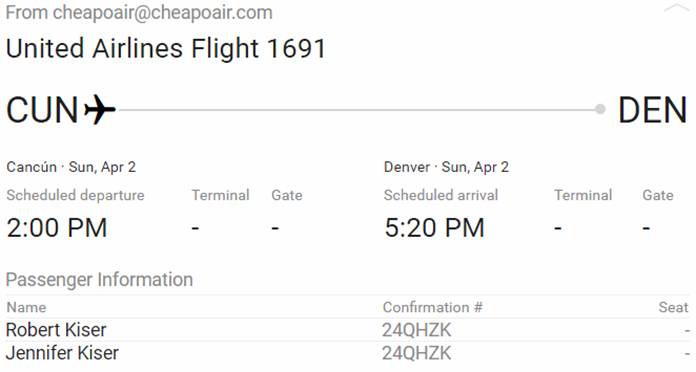Select the 2:00 PM scheduled departure time
Screen dimensions: 696x372
[x=57, y=228]
